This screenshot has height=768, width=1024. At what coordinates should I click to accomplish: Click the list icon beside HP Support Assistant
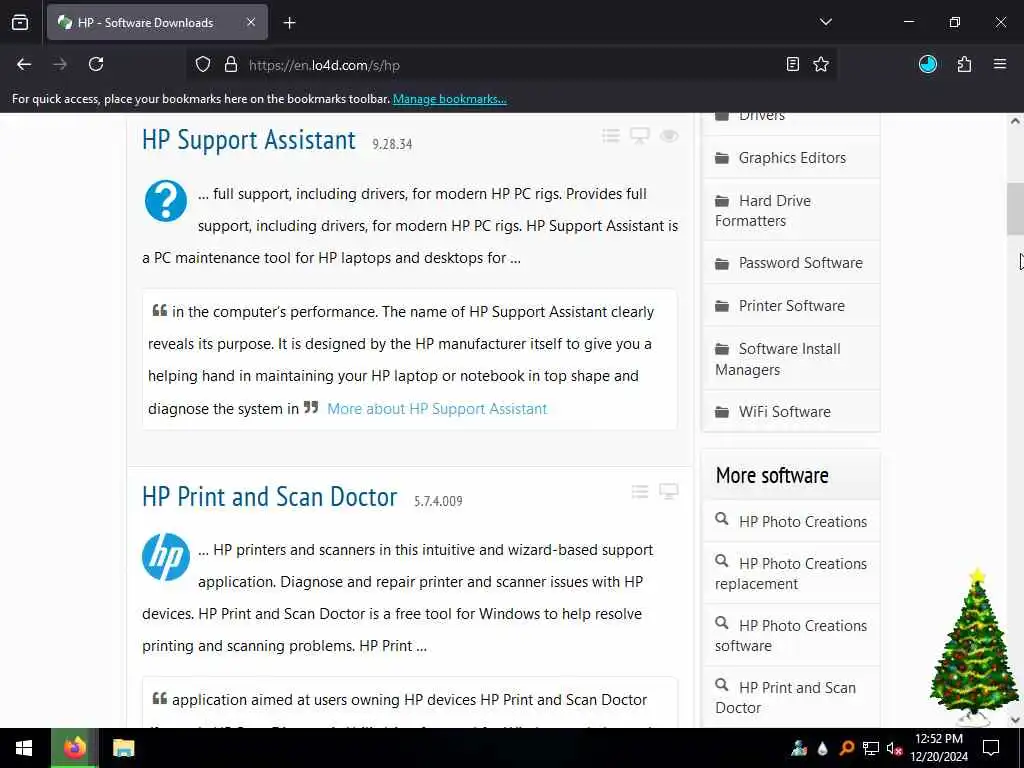coord(611,136)
